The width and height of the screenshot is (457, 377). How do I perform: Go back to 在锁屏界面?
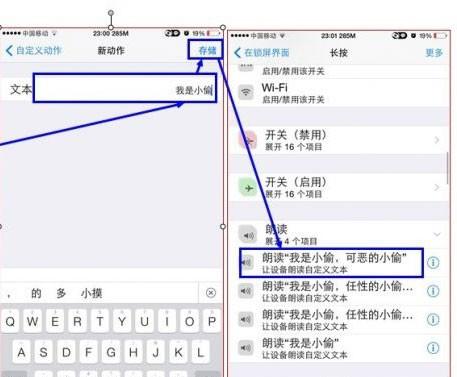(x=262, y=53)
